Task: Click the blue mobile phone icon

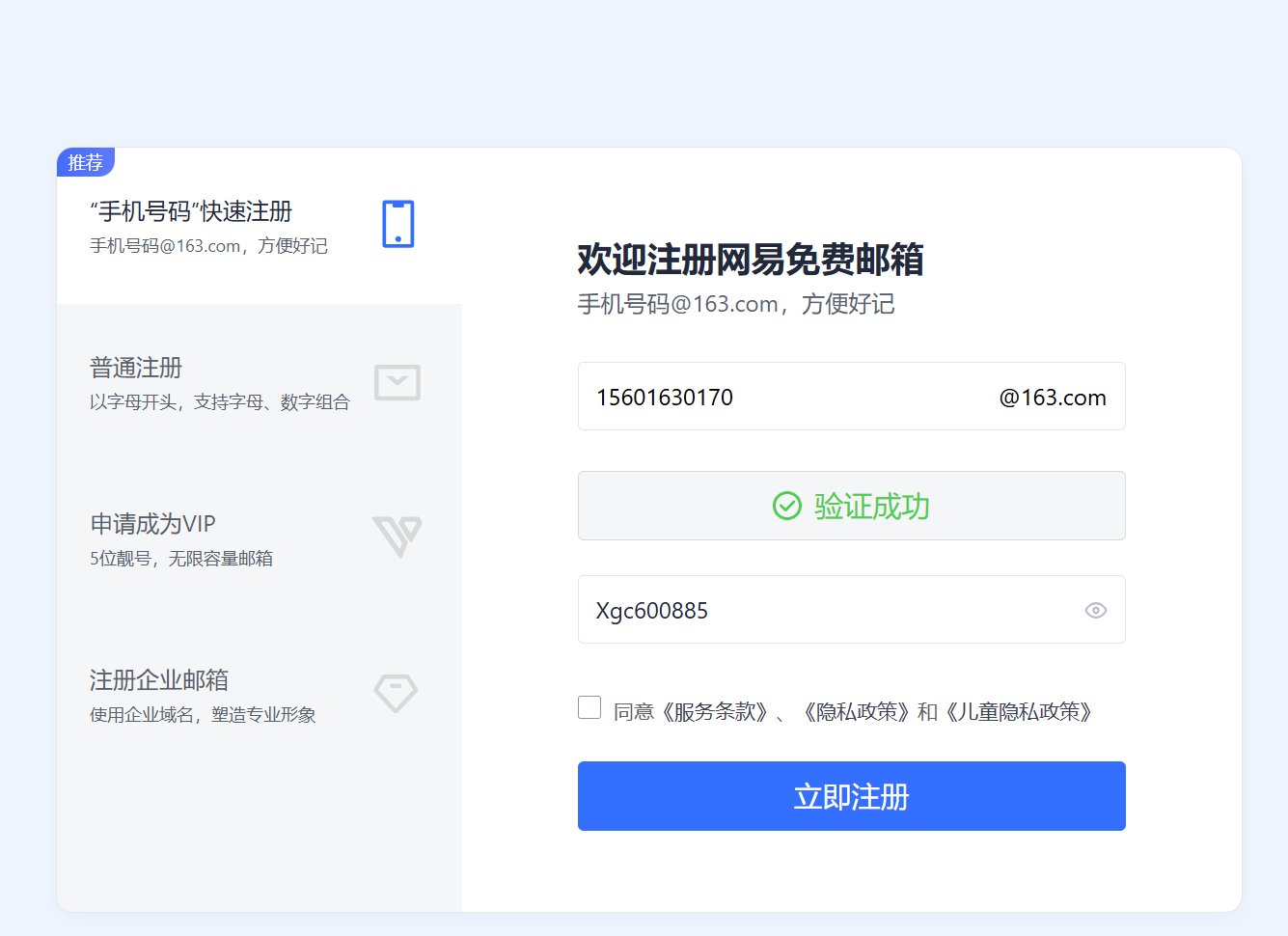Action: tap(397, 224)
